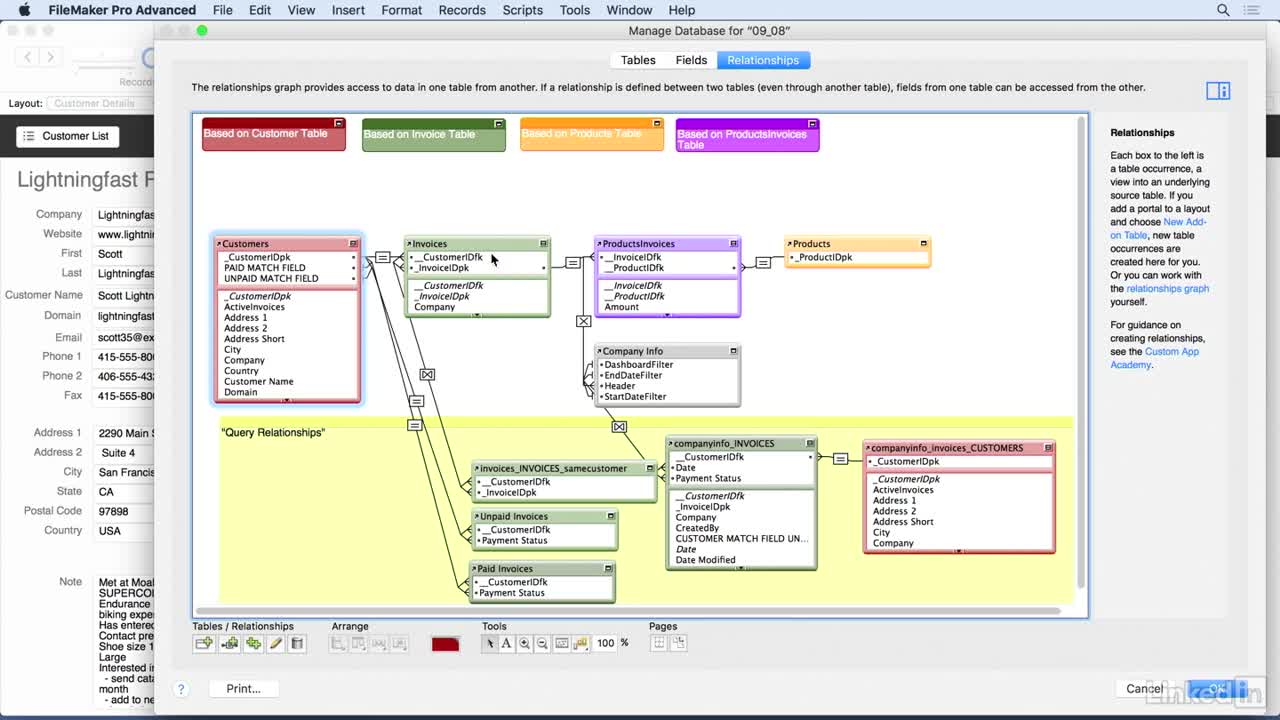Screen dimensions: 1280x720
Task: Click the equals operator between Customers and Invoices
Action: [x=382, y=257]
